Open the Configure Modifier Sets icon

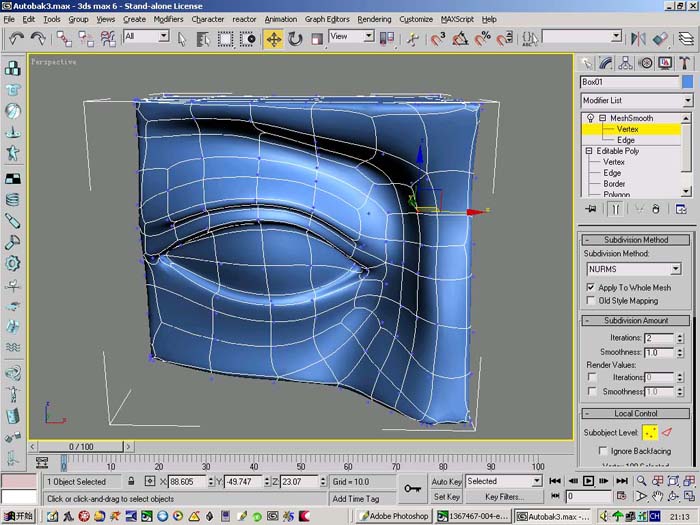[x=681, y=209]
